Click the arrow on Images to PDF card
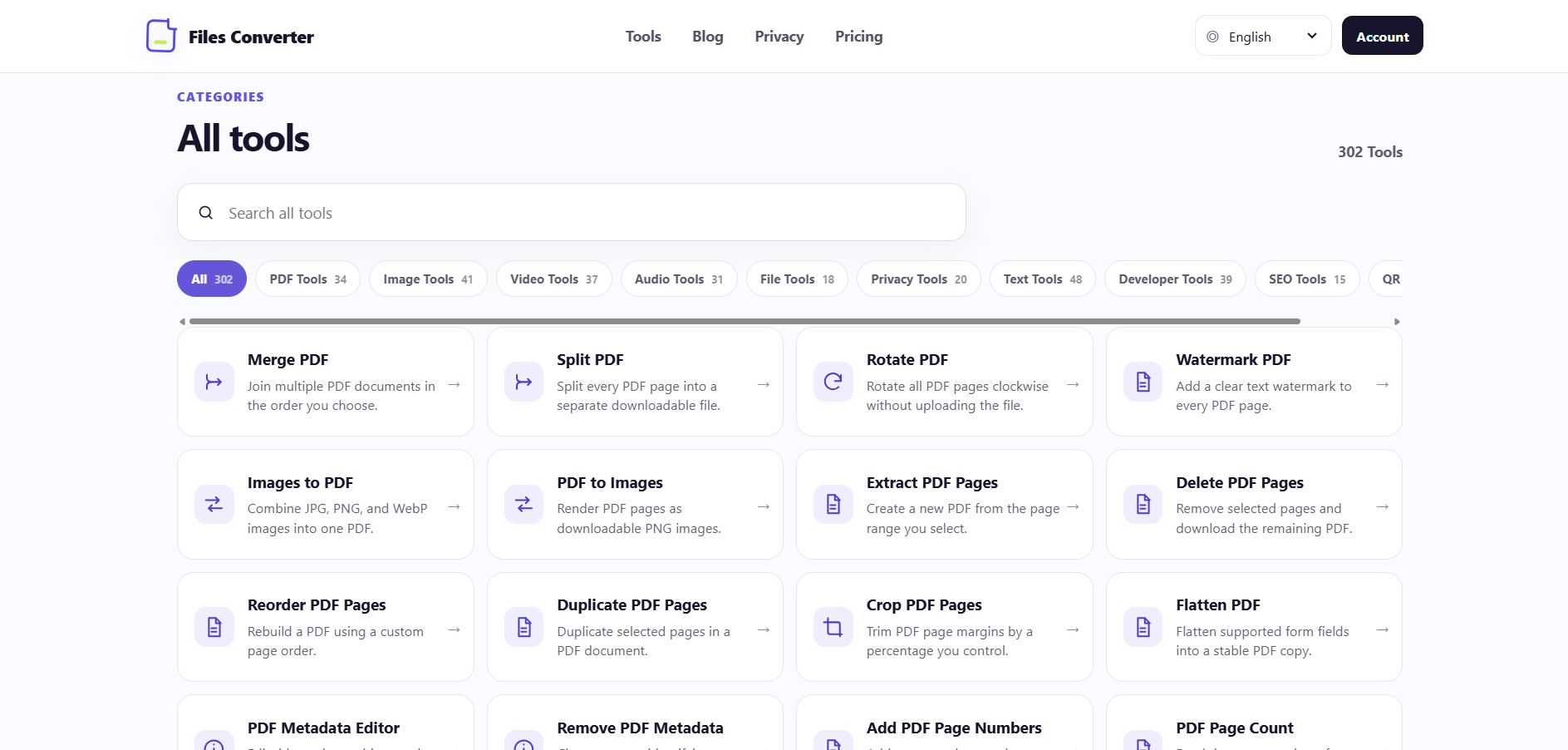Image resolution: width=1568 pixels, height=750 pixels. pyautogui.click(x=454, y=506)
